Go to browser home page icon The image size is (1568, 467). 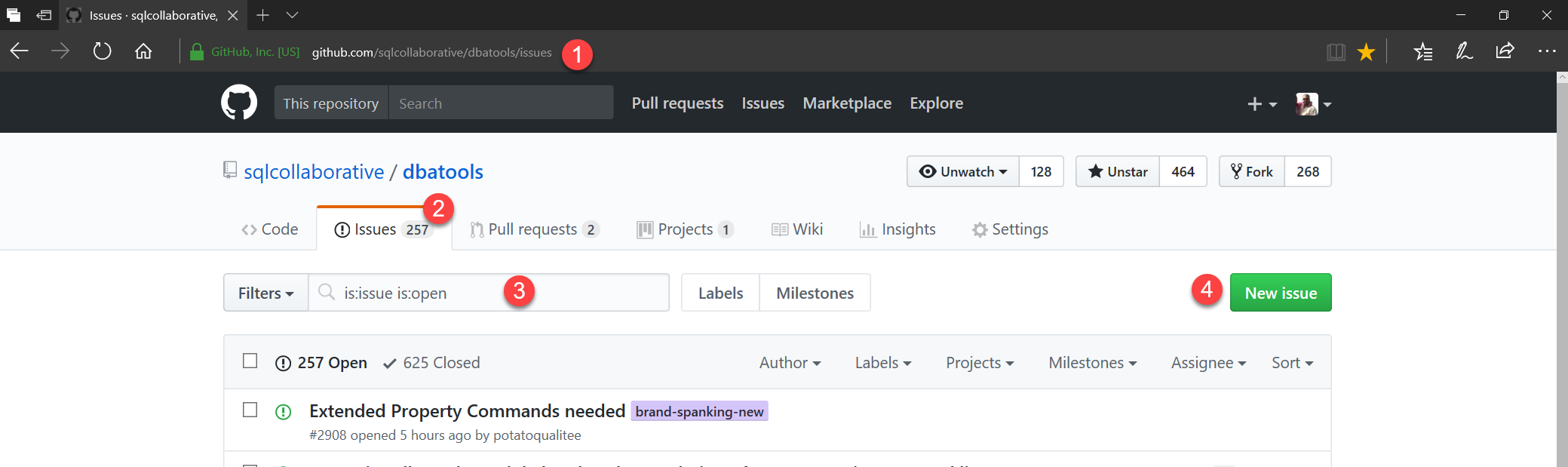click(x=143, y=51)
